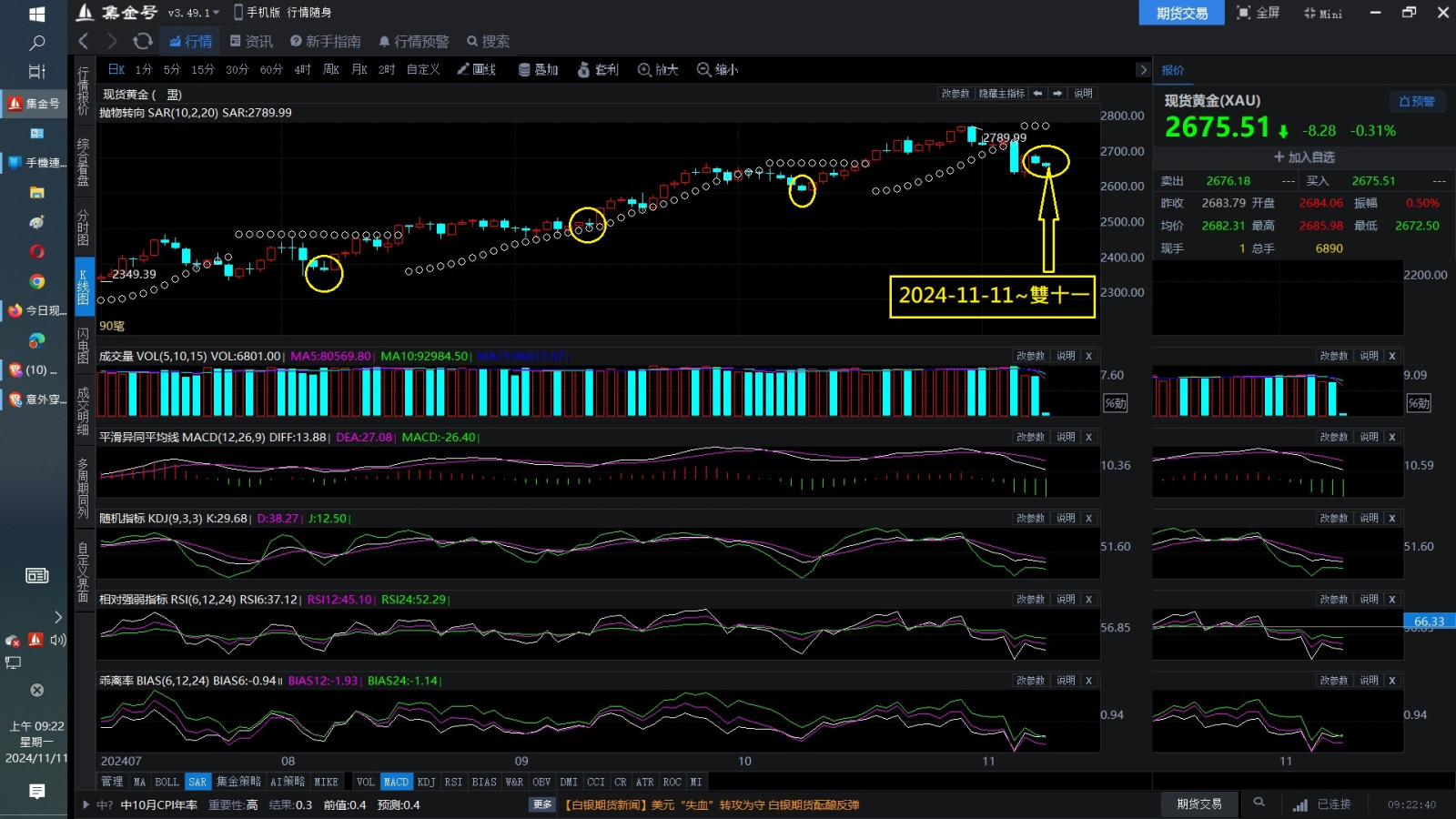The width and height of the screenshot is (1456, 819).
Task: Click the 全屏 fullscreen icon
Action: (1244, 13)
